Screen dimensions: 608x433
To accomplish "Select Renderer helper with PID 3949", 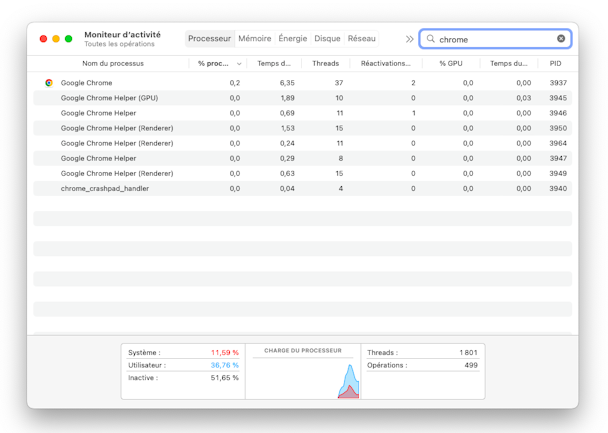I will point(302,173).
